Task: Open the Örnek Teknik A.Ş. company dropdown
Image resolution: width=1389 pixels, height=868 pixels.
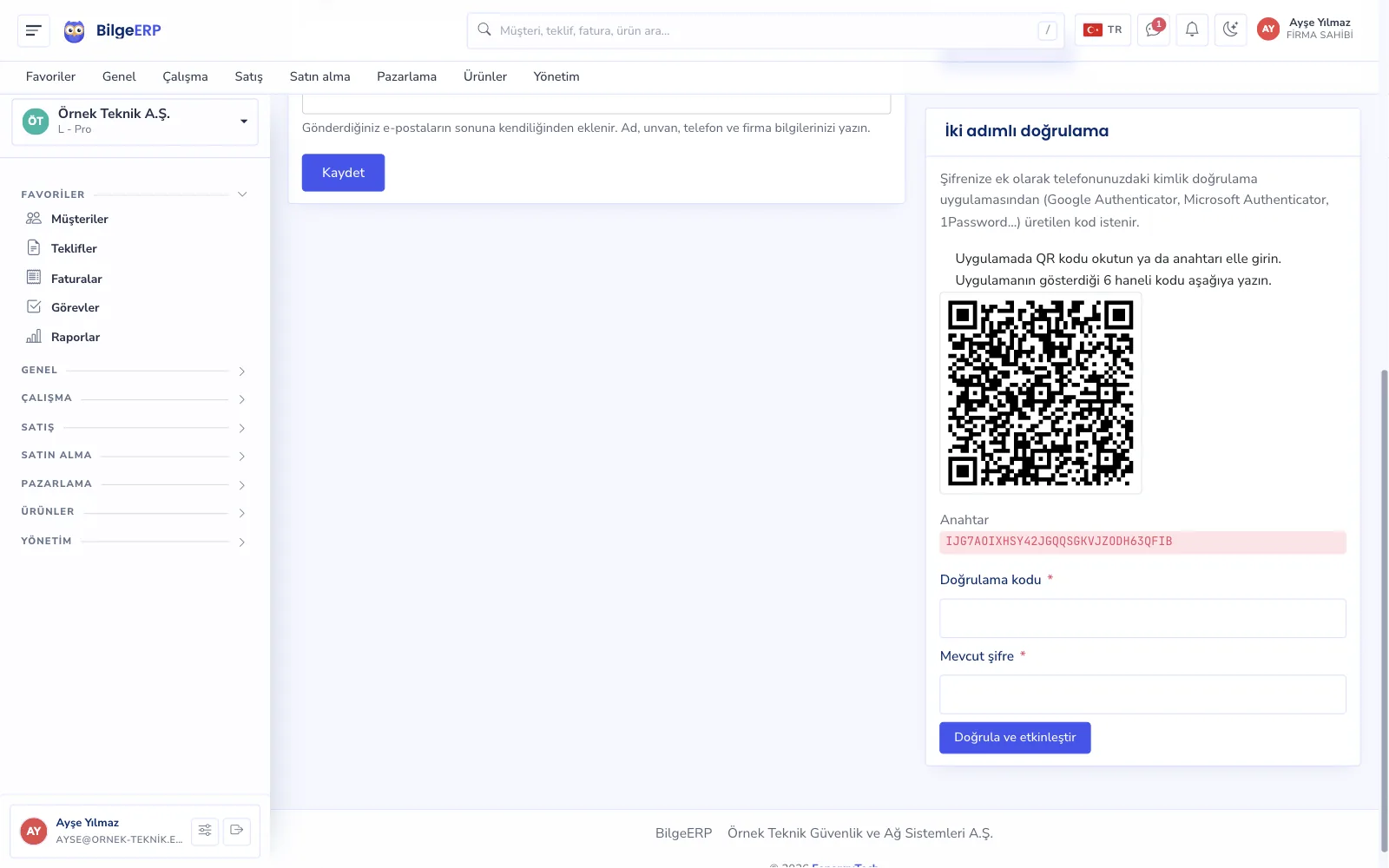Action: tap(135, 122)
